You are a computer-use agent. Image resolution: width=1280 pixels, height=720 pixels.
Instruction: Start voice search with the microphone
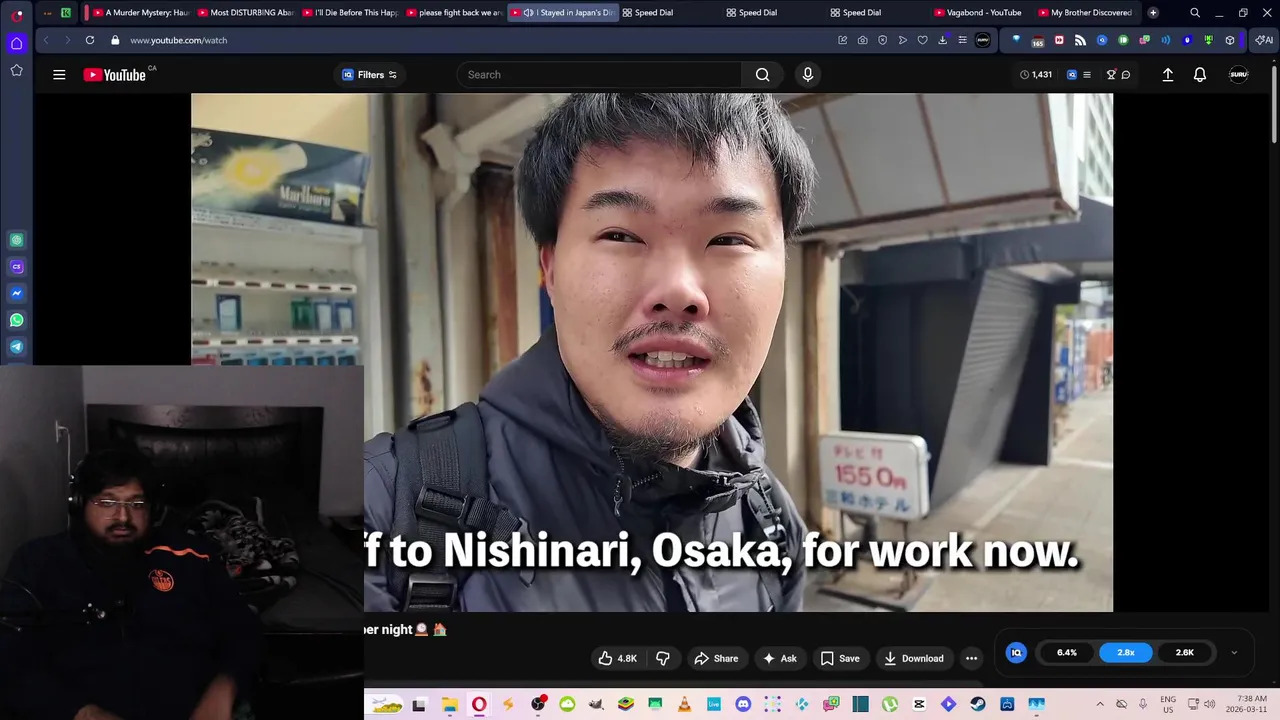click(x=808, y=75)
